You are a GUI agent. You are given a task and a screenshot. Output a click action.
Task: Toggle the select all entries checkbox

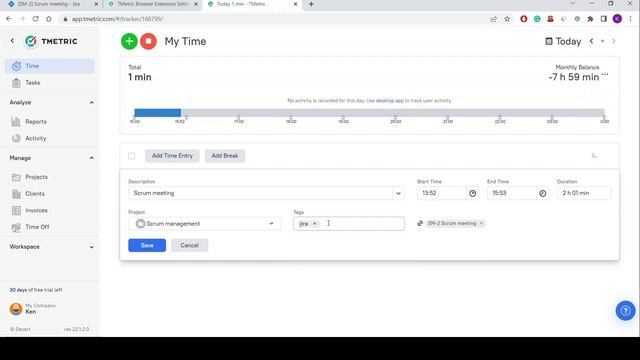[131, 156]
